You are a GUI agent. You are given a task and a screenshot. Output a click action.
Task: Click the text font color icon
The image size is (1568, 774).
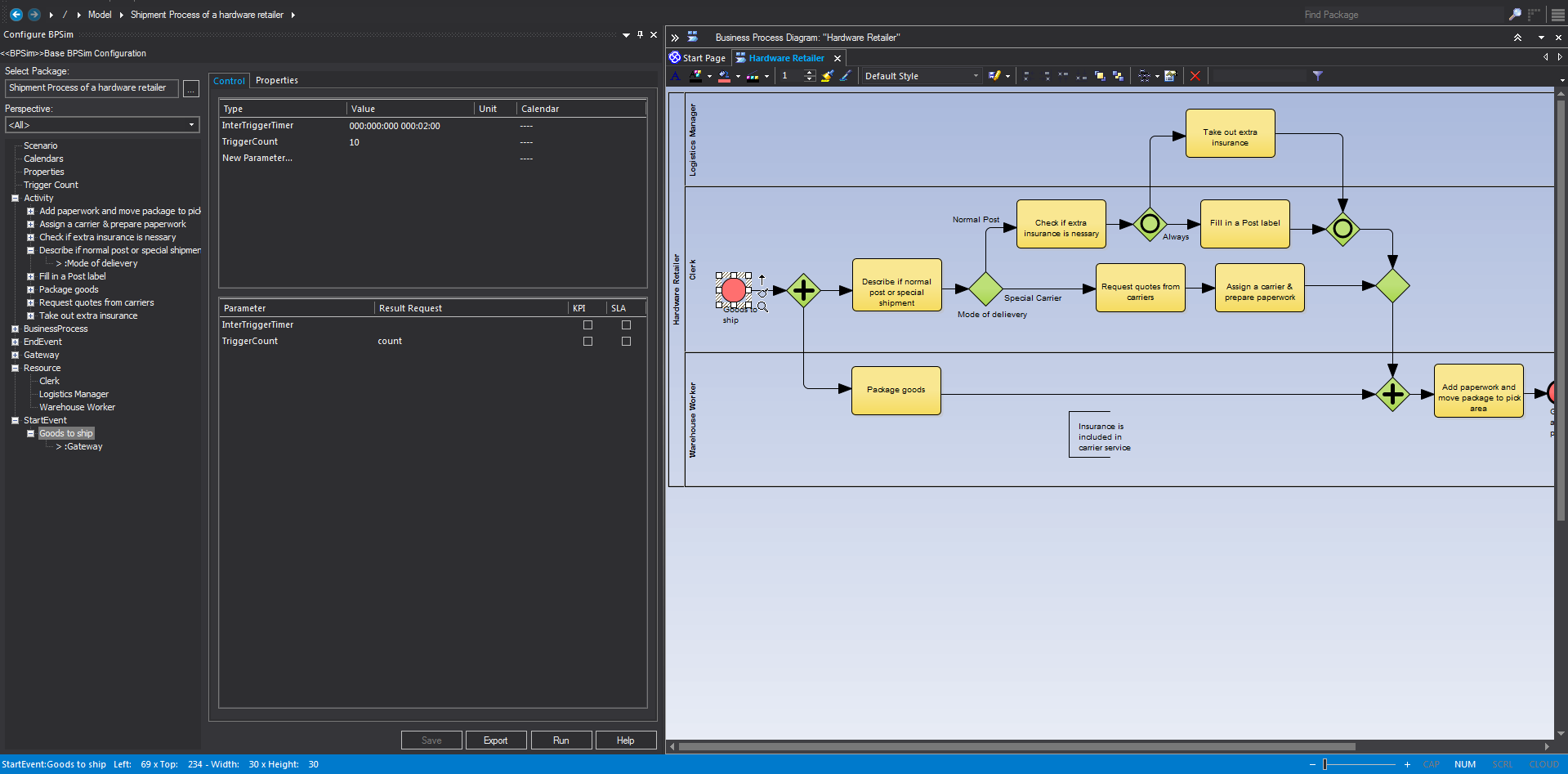695,76
